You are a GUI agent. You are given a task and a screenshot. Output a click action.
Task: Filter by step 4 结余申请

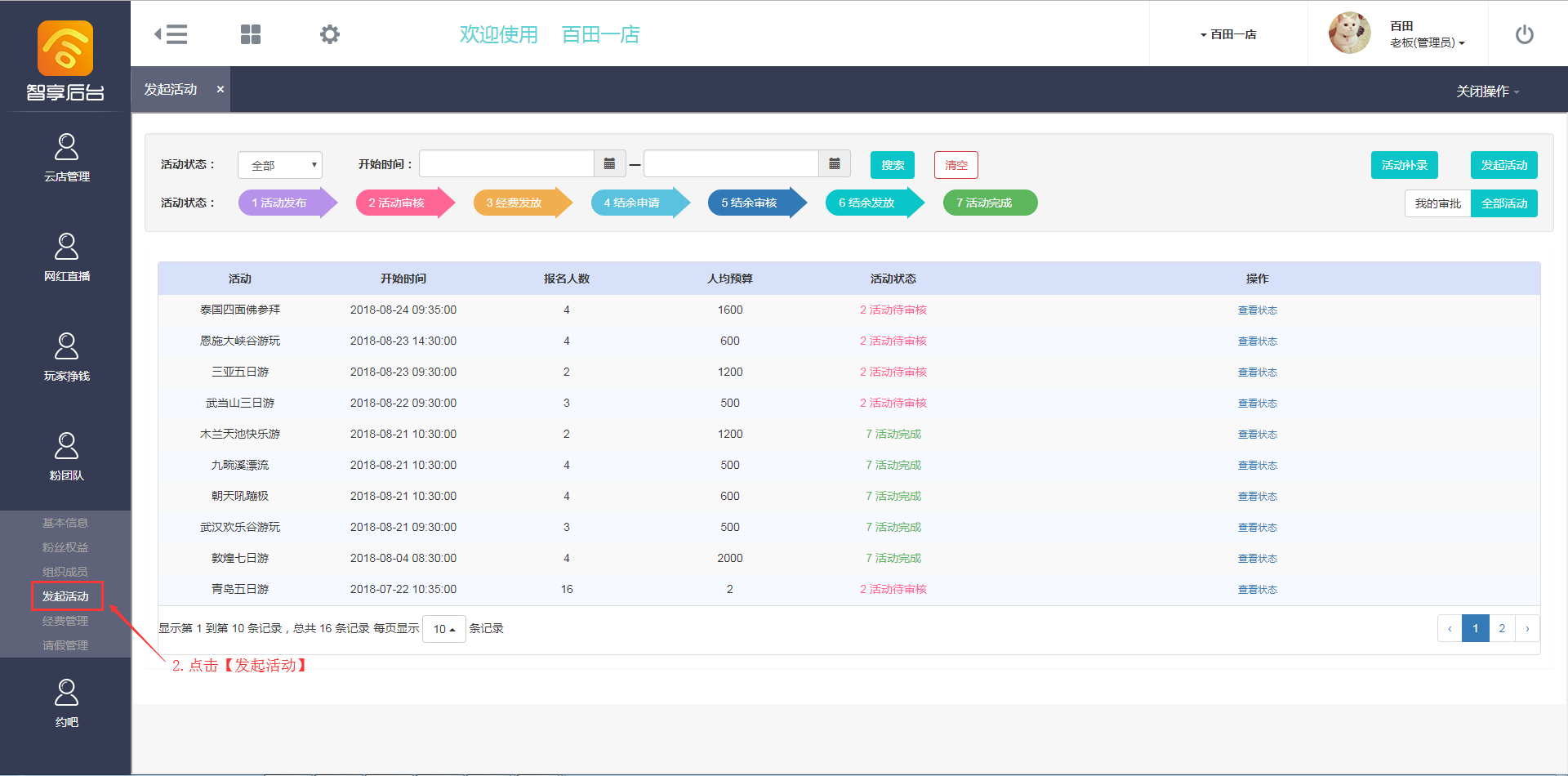pos(640,203)
